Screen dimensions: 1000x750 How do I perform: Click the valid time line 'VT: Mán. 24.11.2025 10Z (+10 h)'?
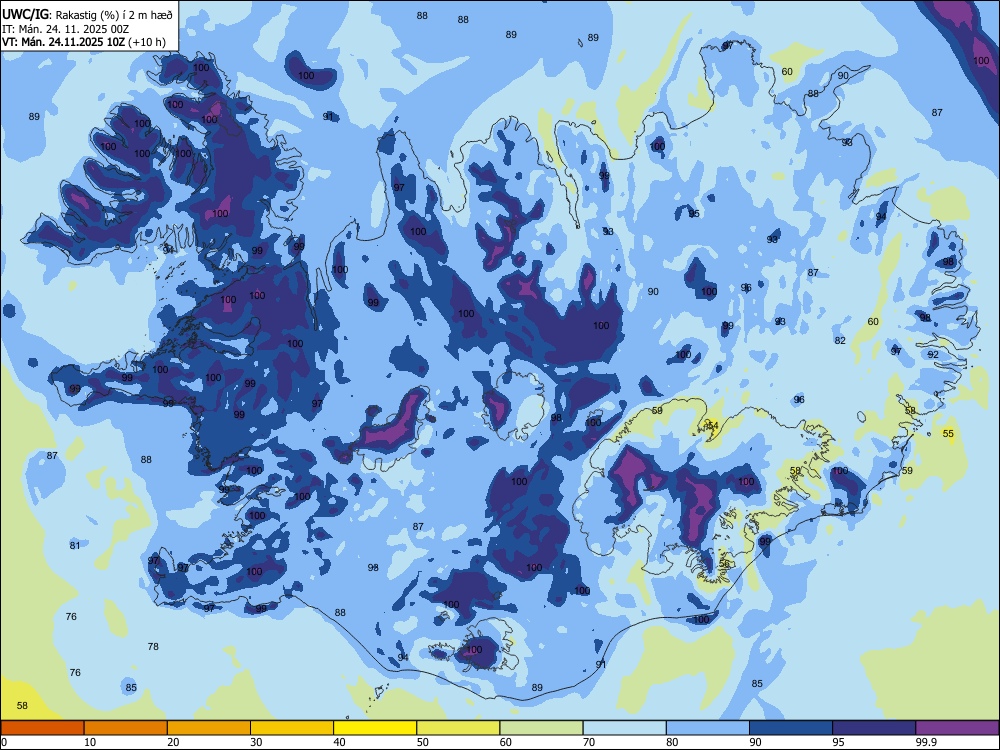pyautogui.click(x=84, y=42)
